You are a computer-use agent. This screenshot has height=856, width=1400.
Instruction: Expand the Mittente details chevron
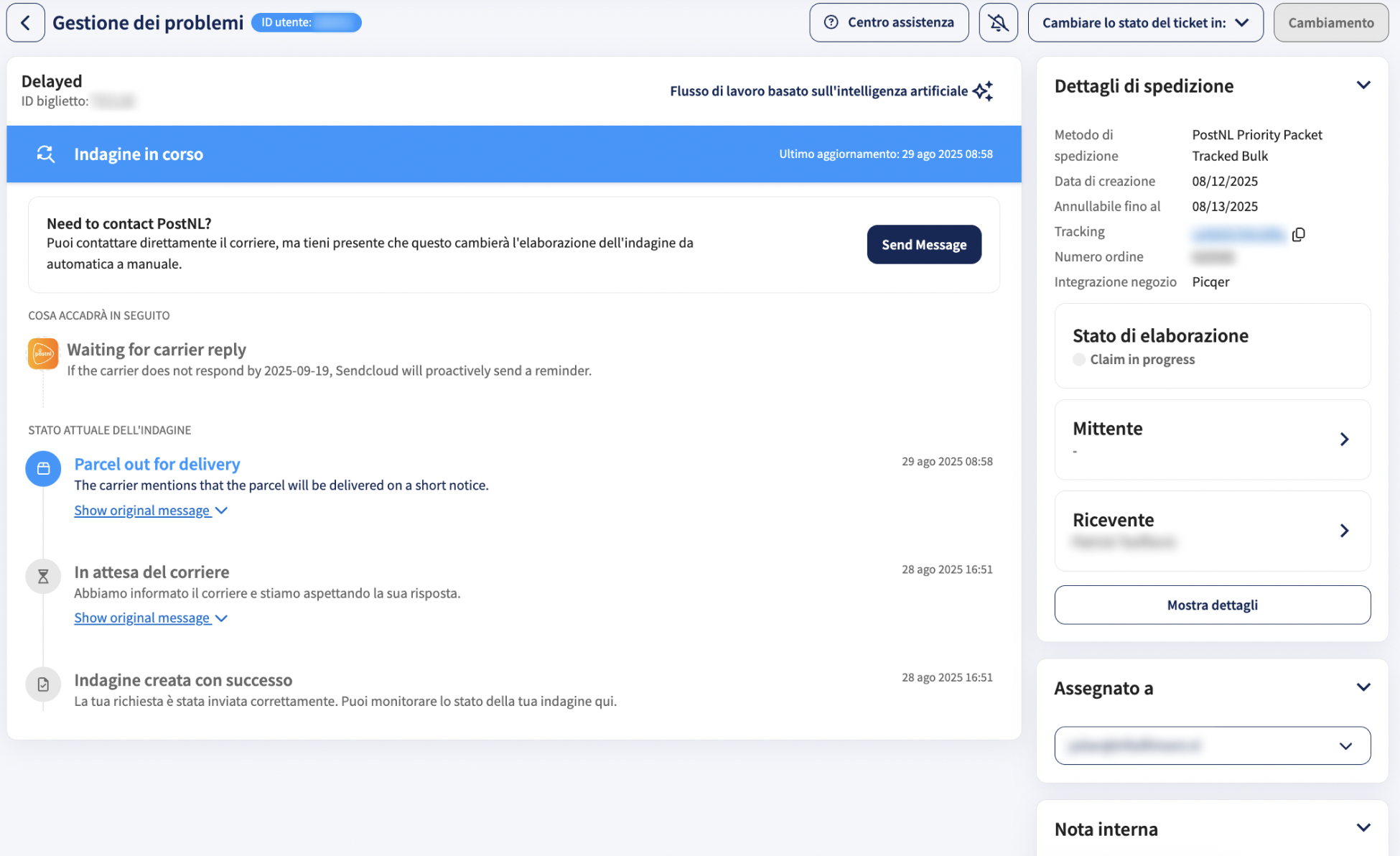tap(1344, 439)
